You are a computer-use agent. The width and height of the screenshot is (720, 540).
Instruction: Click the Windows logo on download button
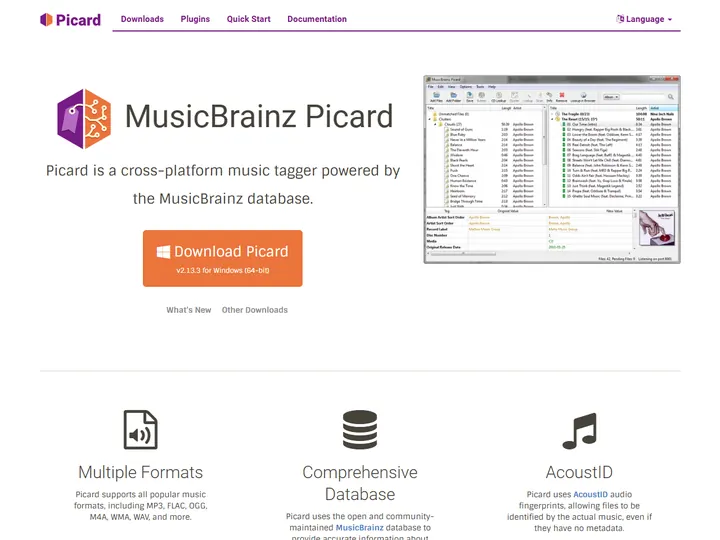[163, 252]
